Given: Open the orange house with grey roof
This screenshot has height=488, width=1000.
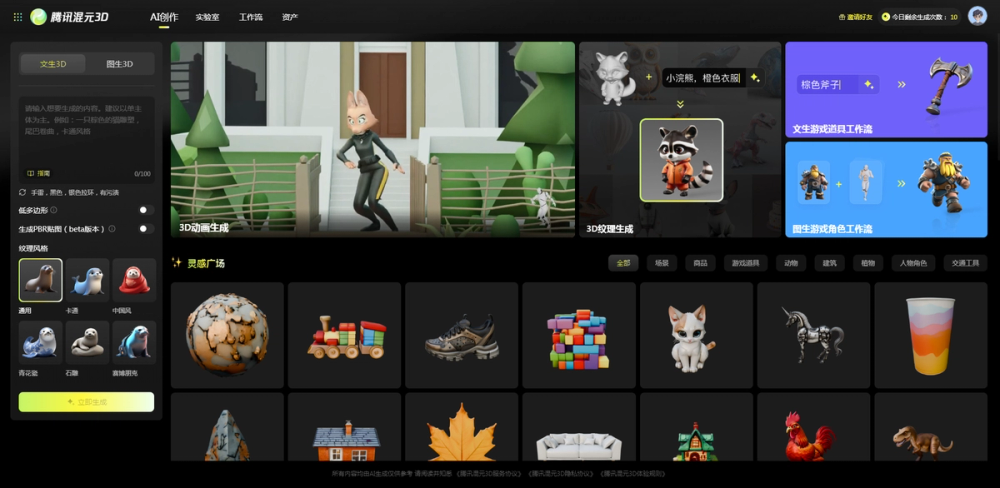Looking at the screenshot, I should [344, 427].
